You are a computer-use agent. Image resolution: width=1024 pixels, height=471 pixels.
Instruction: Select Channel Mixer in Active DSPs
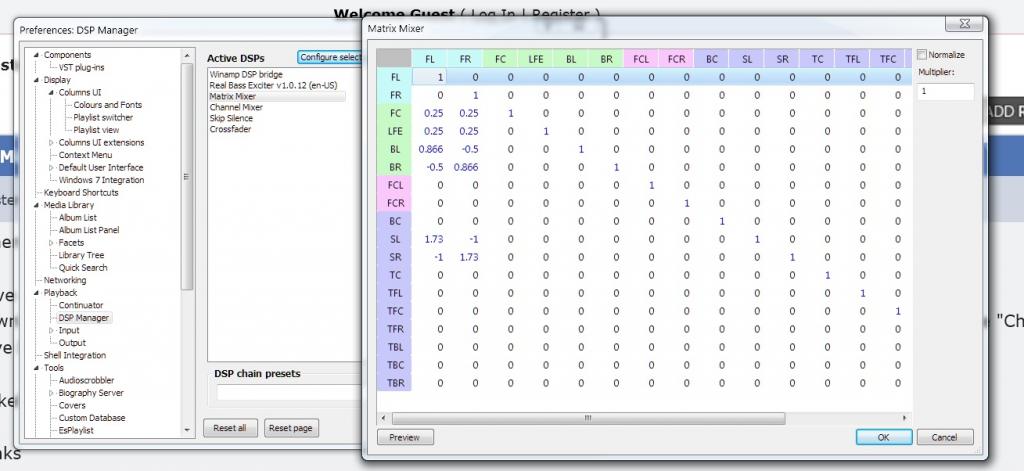(237, 107)
